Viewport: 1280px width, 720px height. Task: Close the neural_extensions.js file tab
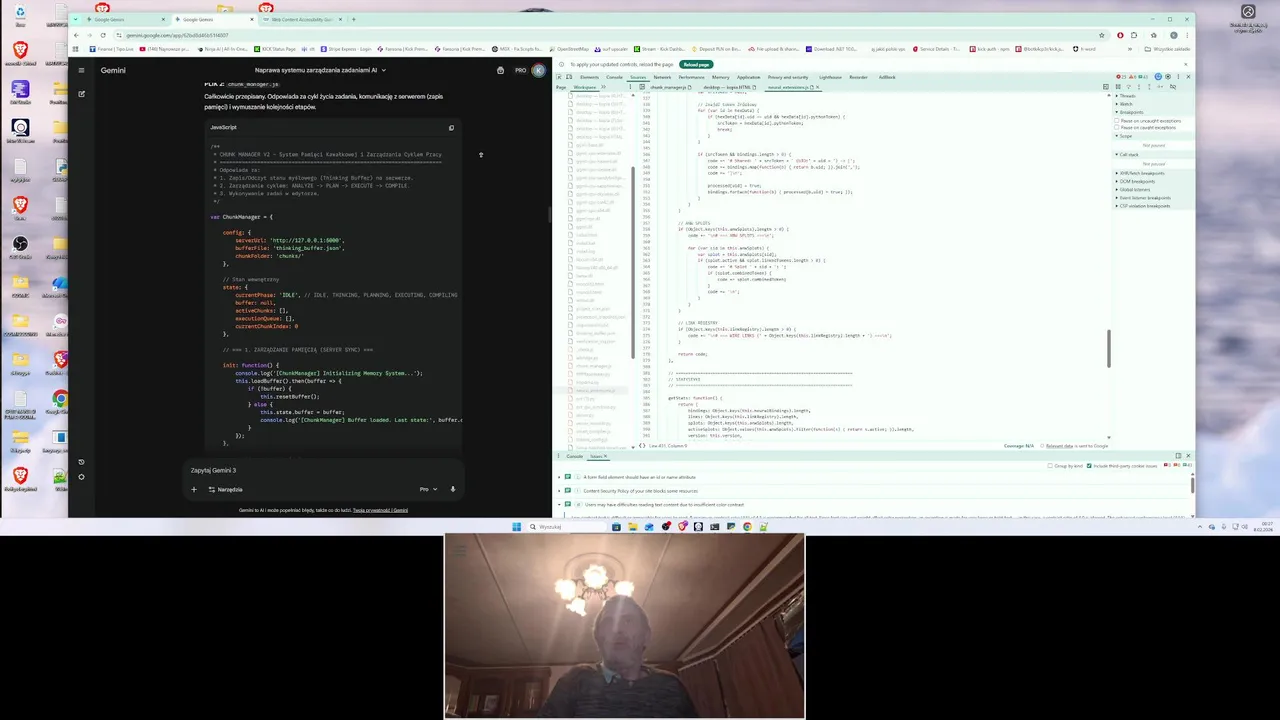point(817,87)
